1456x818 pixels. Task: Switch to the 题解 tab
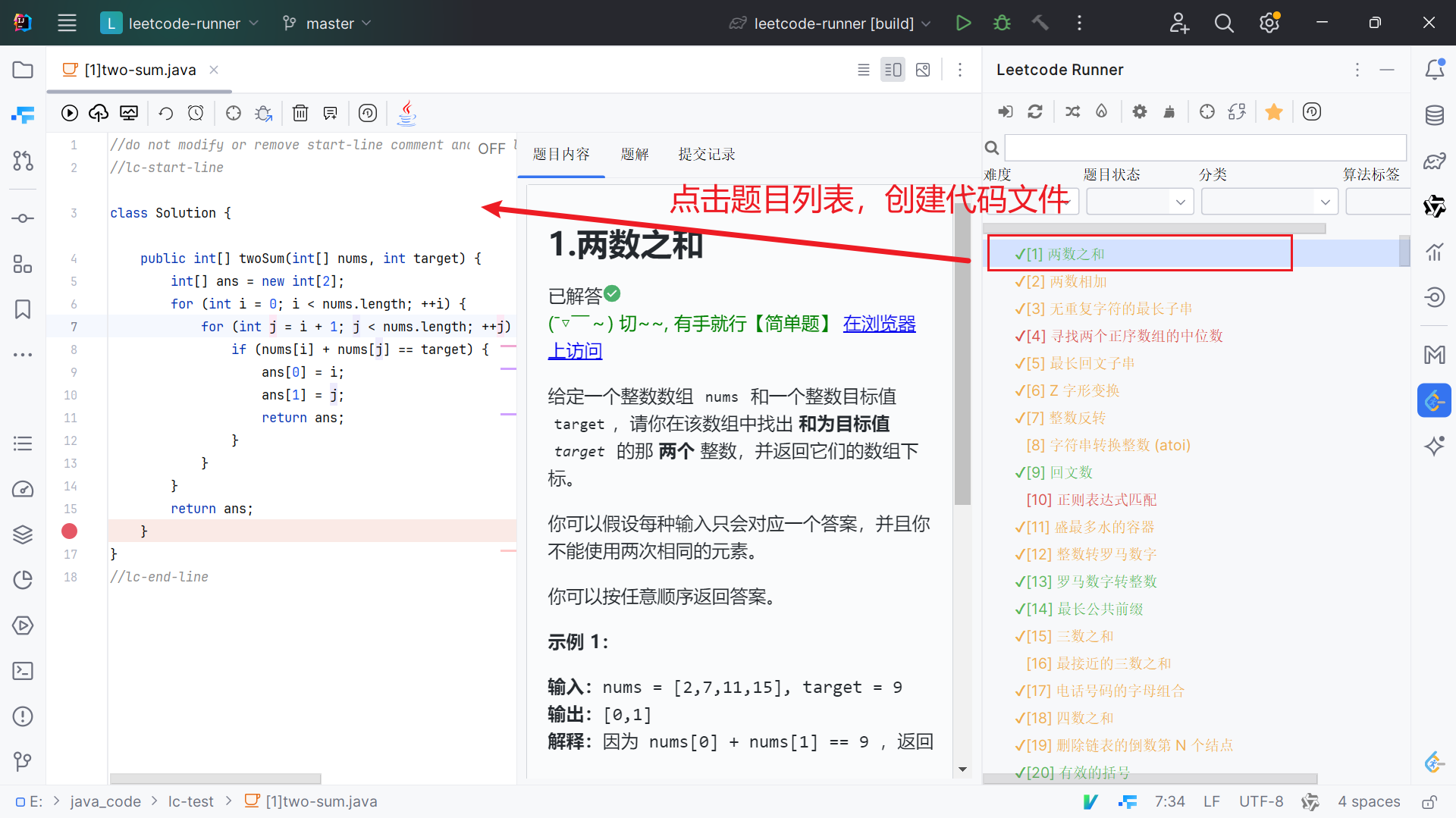coord(635,154)
